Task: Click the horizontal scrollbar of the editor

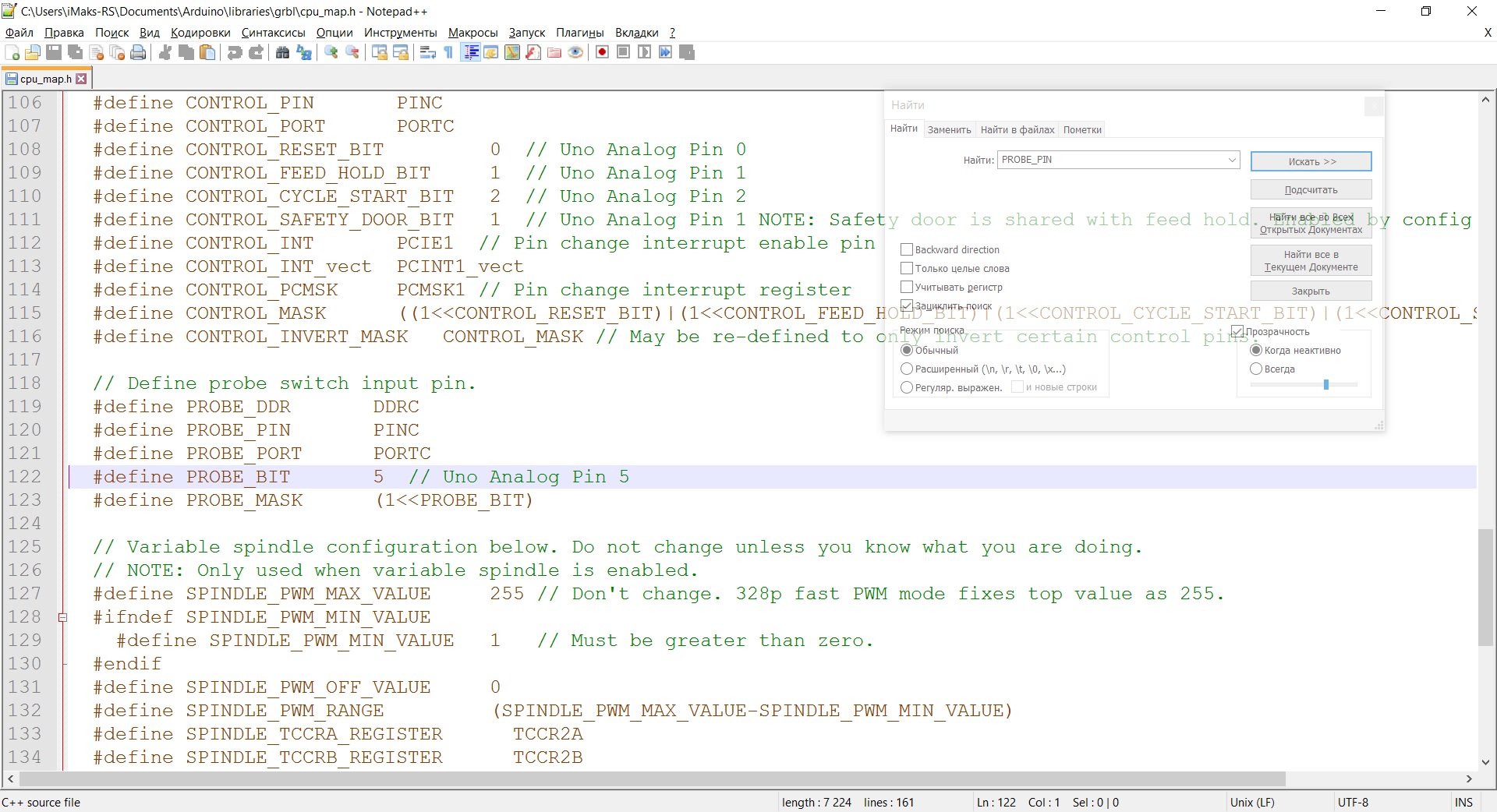Action: [652, 778]
